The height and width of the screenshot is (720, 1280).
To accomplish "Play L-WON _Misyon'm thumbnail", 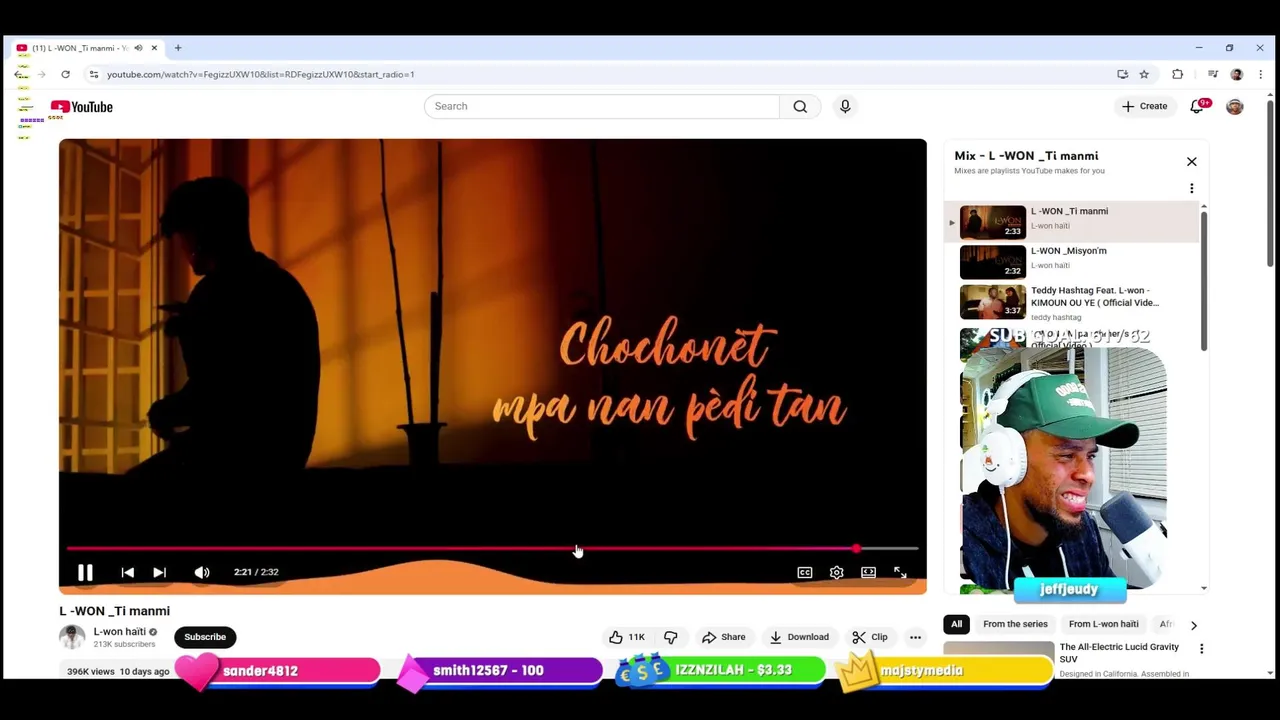I will point(993,262).
